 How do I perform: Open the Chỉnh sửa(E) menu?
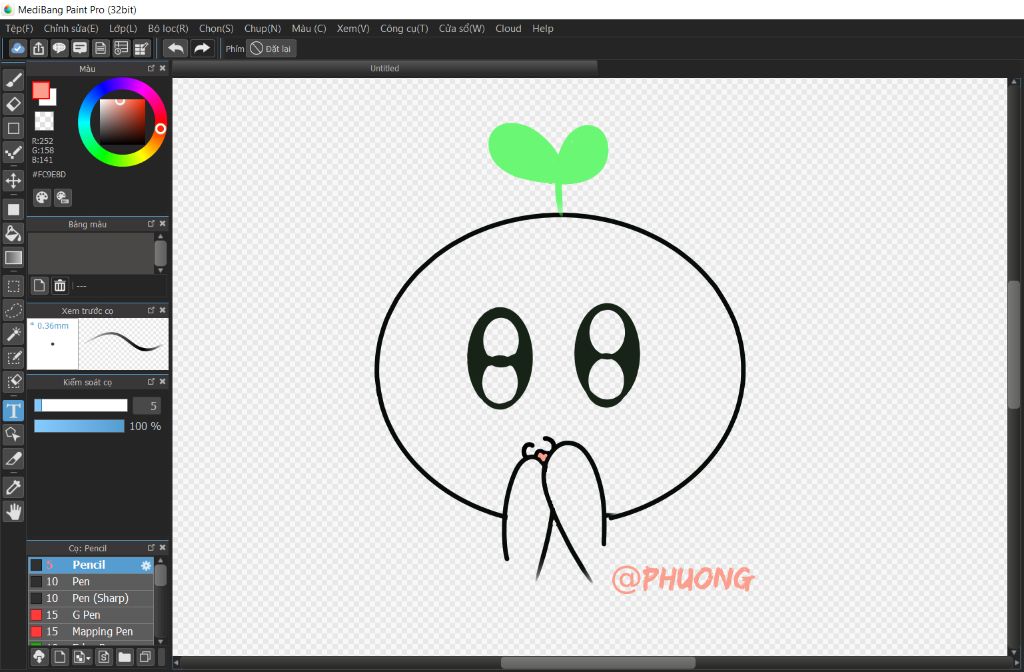point(71,28)
